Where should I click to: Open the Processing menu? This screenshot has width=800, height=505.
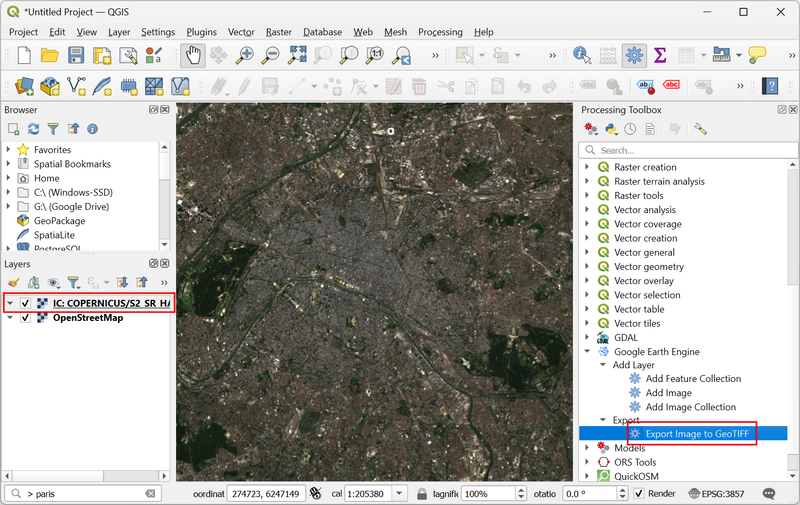pyautogui.click(x=440, y=32)
